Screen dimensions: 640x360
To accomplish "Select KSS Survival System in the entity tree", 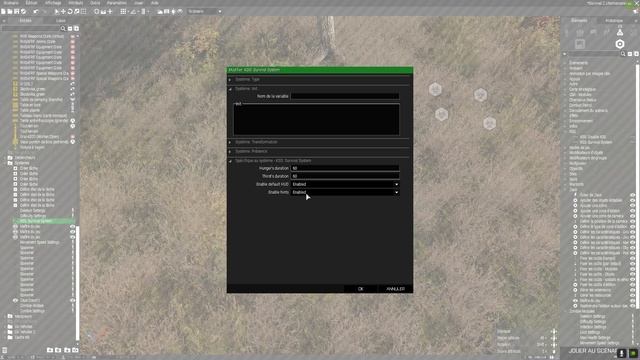I will click(x=36, y=221).
